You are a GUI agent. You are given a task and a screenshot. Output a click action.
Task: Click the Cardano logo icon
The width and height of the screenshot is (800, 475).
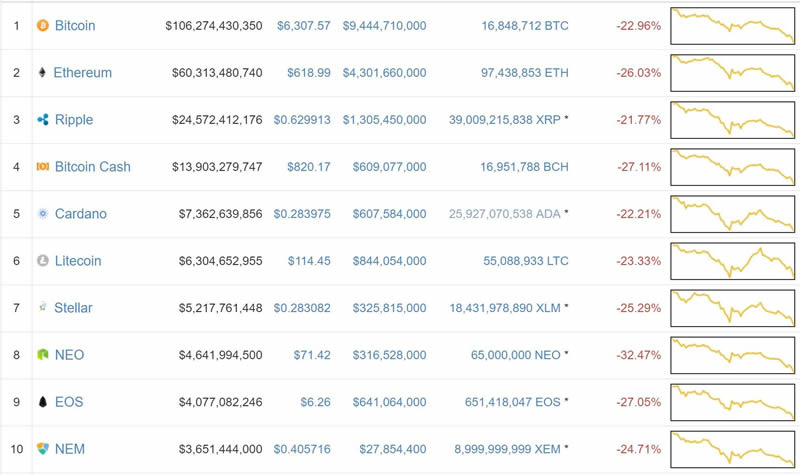(x=42, y=214)
